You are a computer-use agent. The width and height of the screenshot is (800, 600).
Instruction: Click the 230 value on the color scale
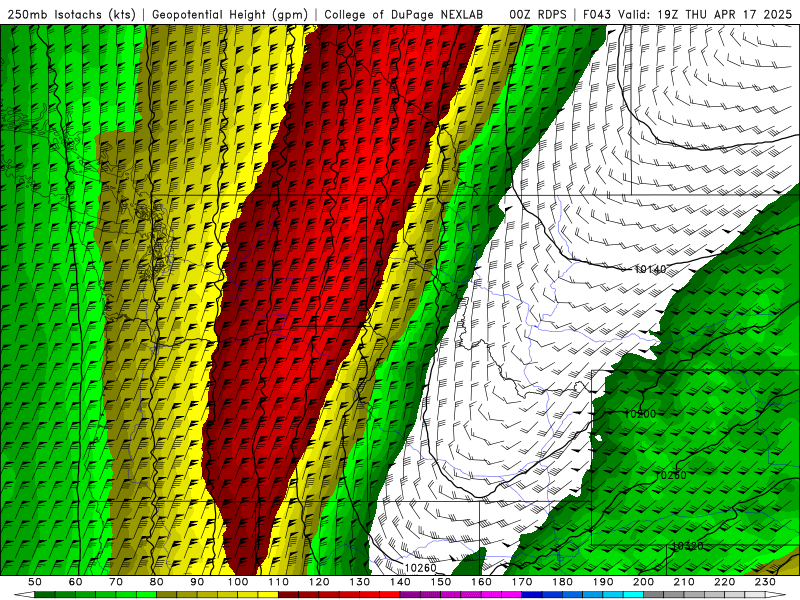point(765,582)
